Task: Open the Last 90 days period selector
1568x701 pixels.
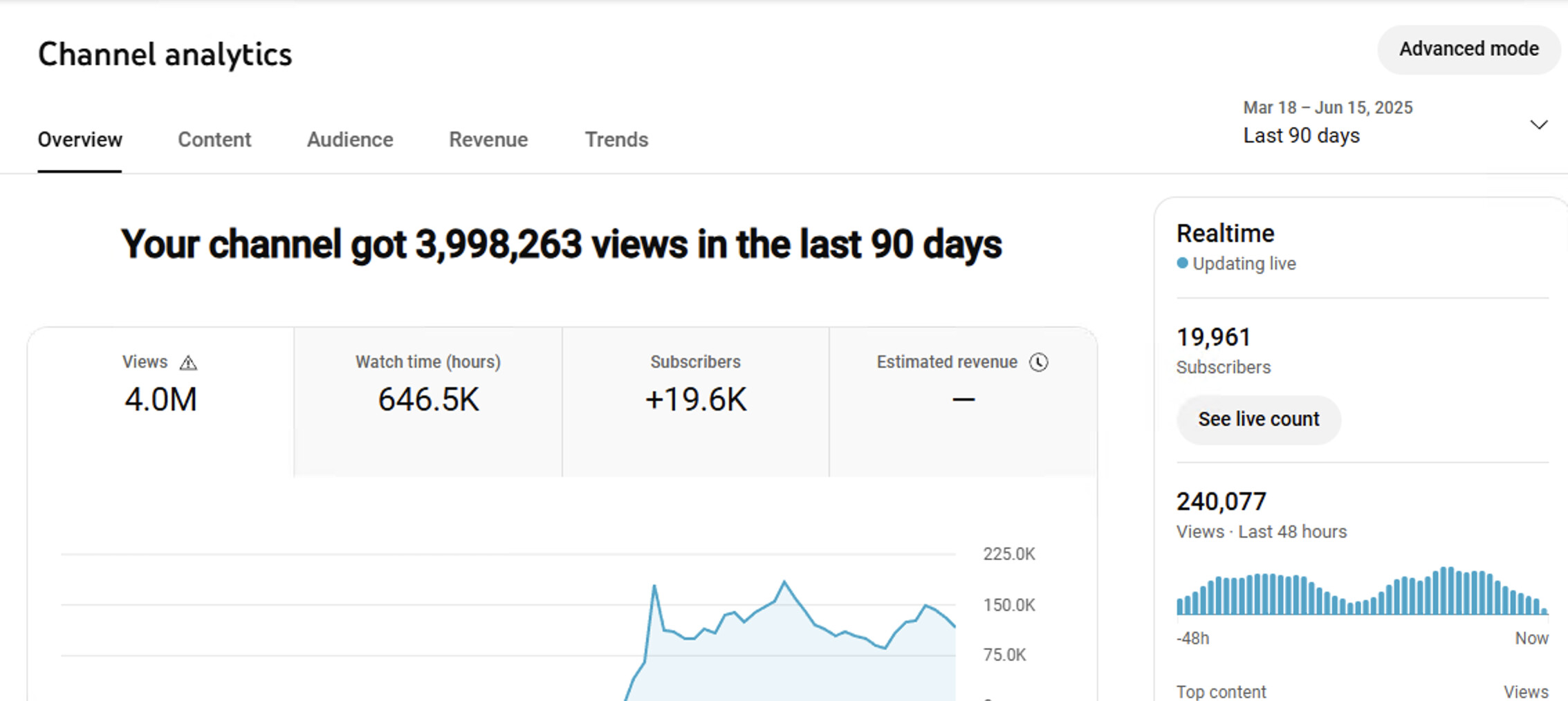Action: (x=1300, y=135)
